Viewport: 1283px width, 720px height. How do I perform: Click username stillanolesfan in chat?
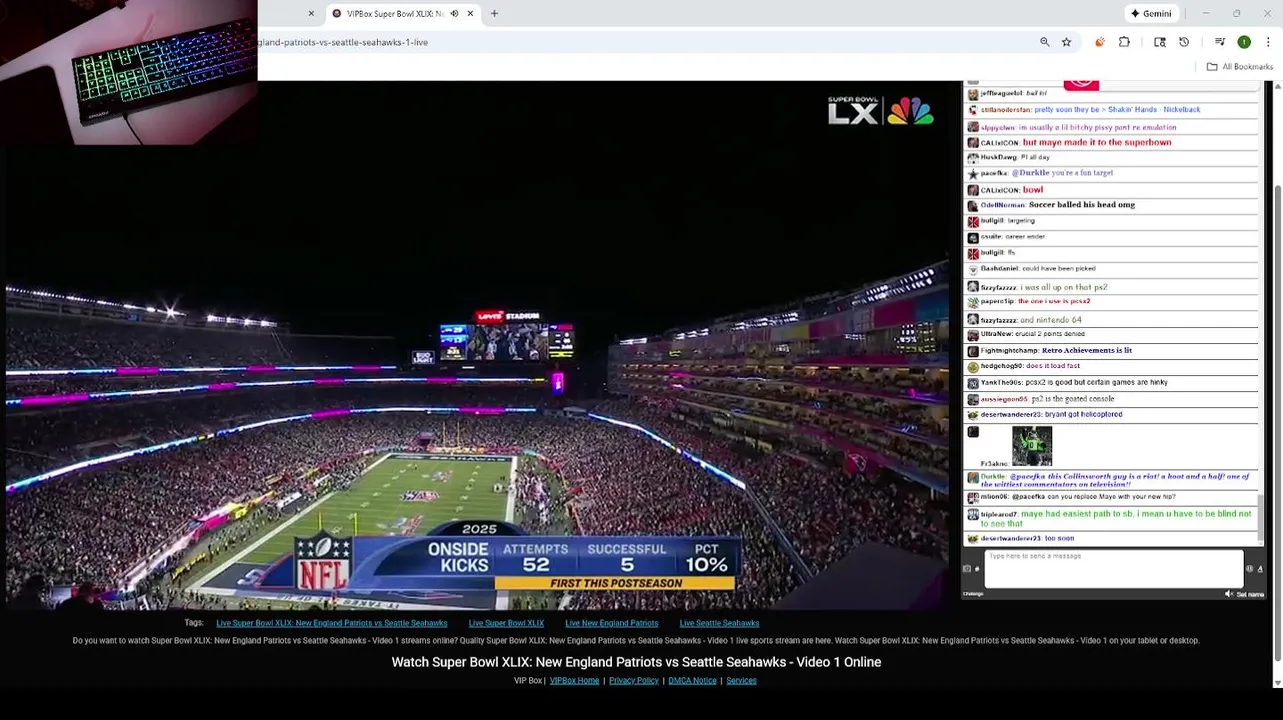1005,110
